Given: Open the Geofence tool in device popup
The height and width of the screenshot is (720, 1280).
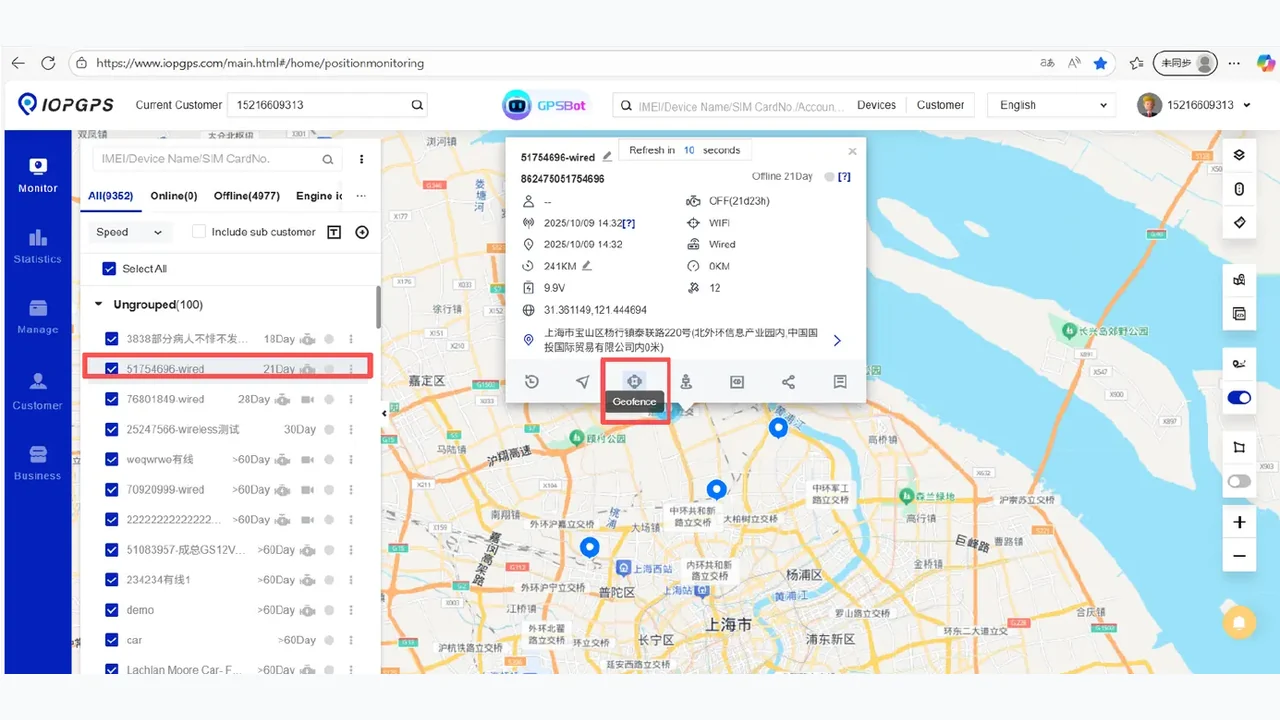Looking at the screenshot, I should tap(634, 381).
